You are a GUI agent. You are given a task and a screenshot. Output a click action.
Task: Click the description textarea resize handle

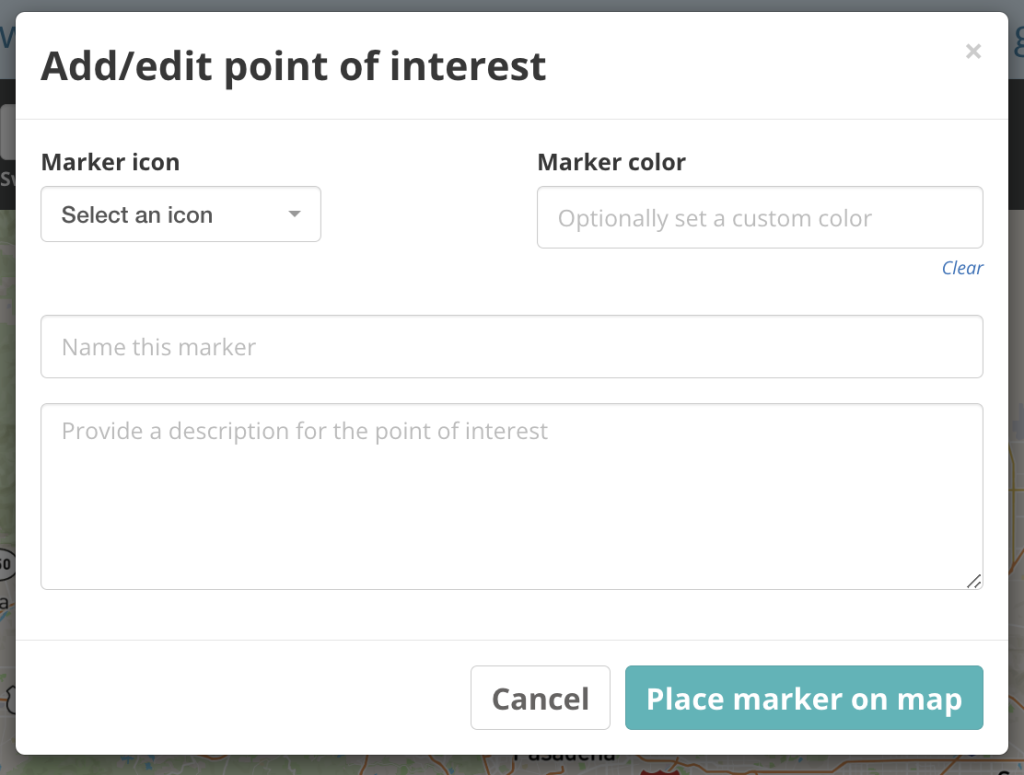(x=974, y=580)
